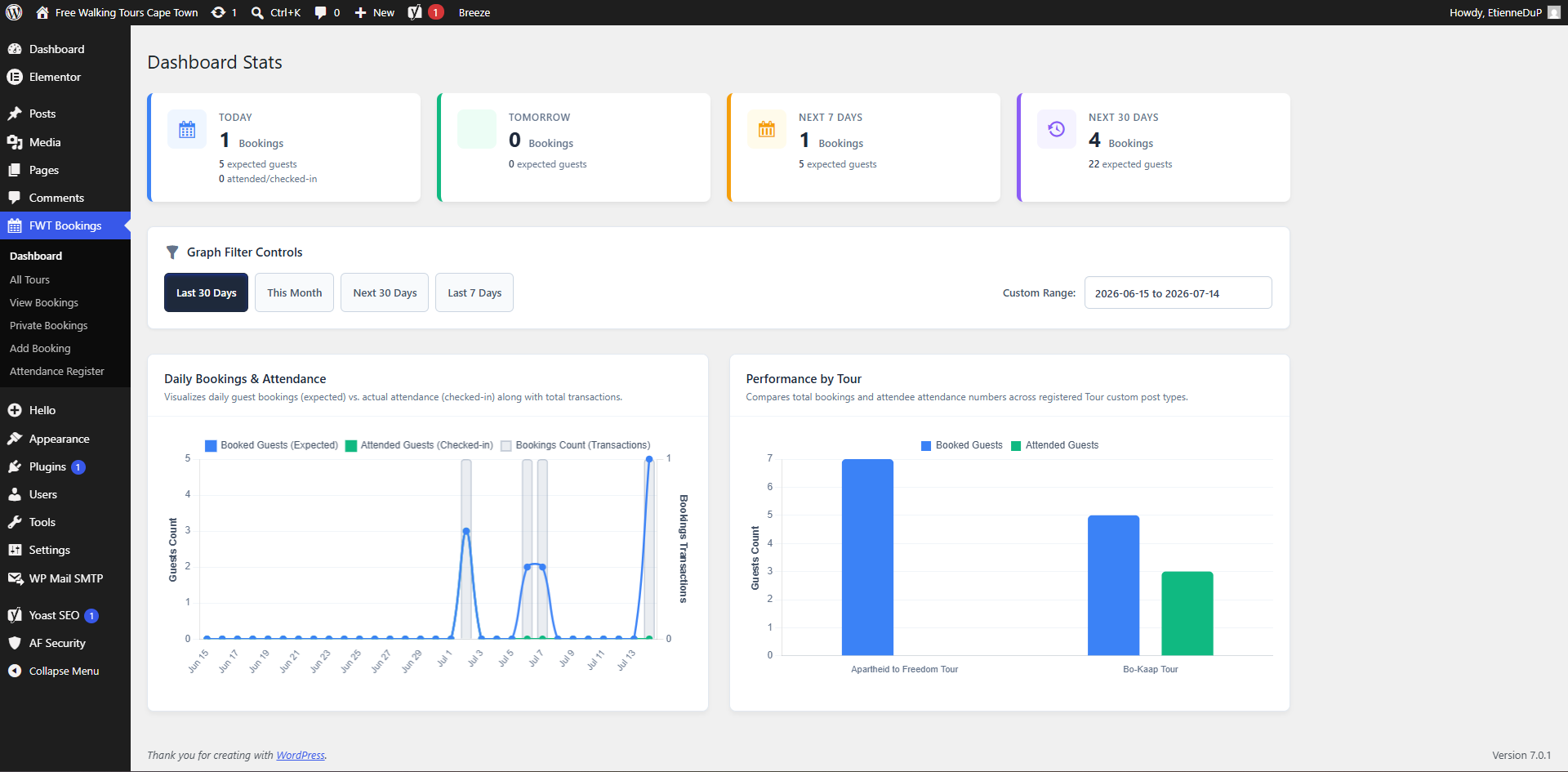1568x772 pixels.
Task: Click the Today calendar icon card
Action: click(x=187, y=129)
